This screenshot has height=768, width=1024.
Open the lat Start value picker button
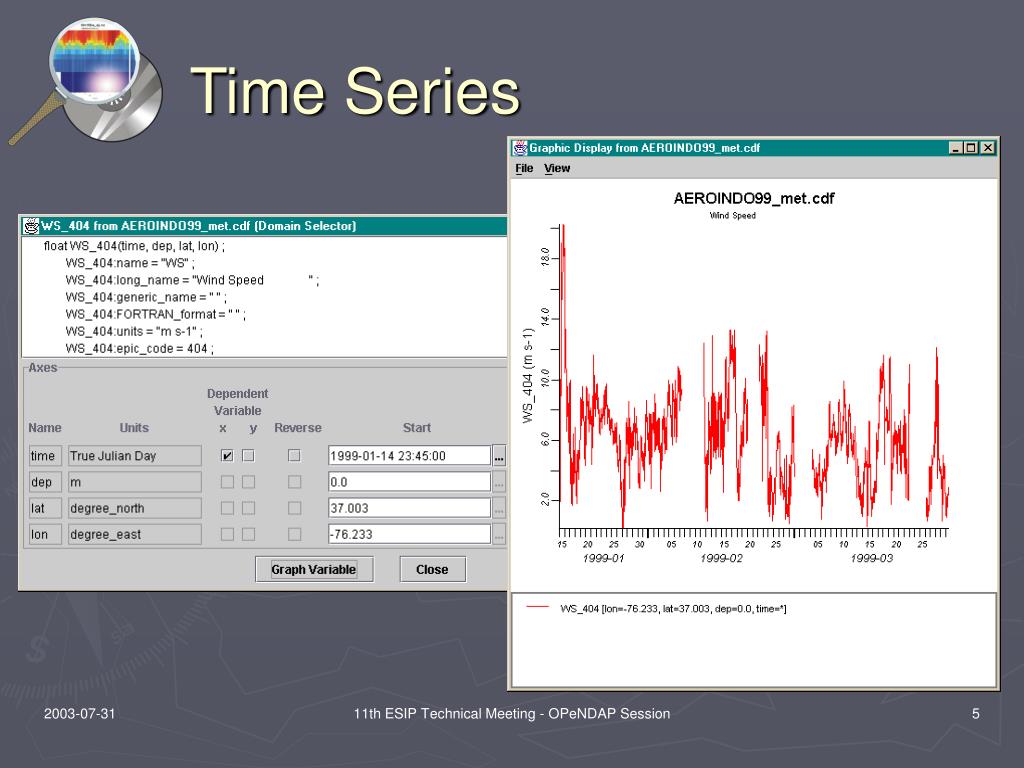(499, 508)
